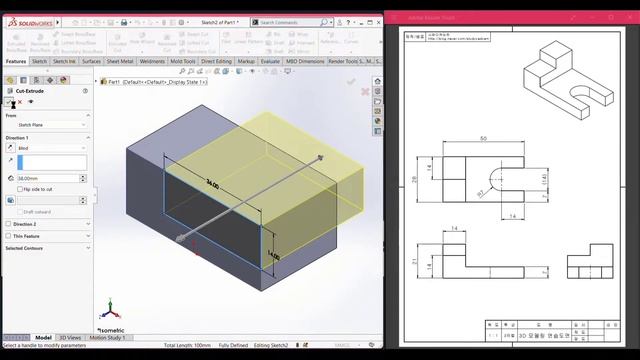Confirm Cut-Extrude with green check mark
This screenshot has height=360, width=640.
pyautogui.click(x=9, y=102)
